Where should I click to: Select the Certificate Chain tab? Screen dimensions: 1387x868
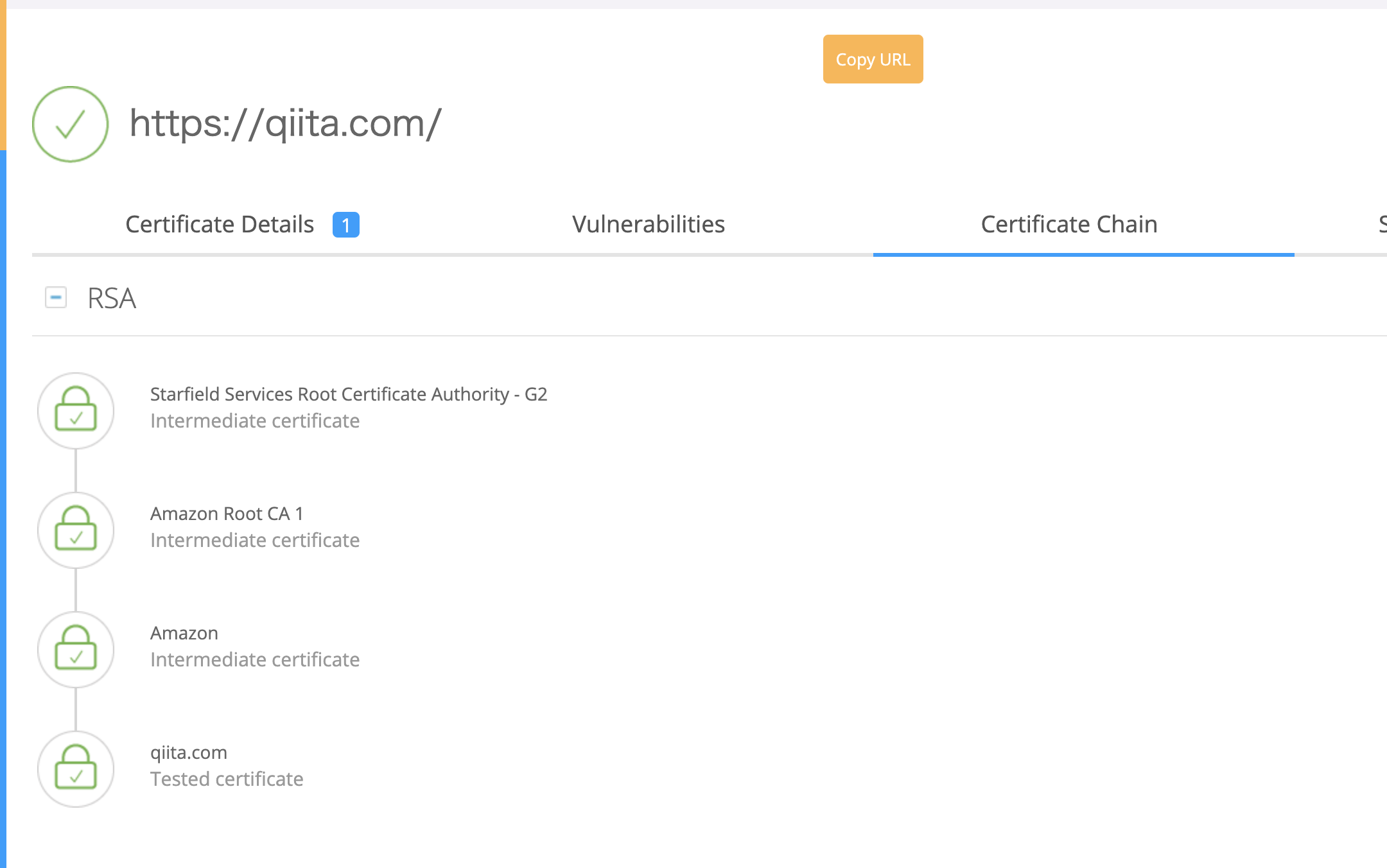click(x=1069, y=225)
